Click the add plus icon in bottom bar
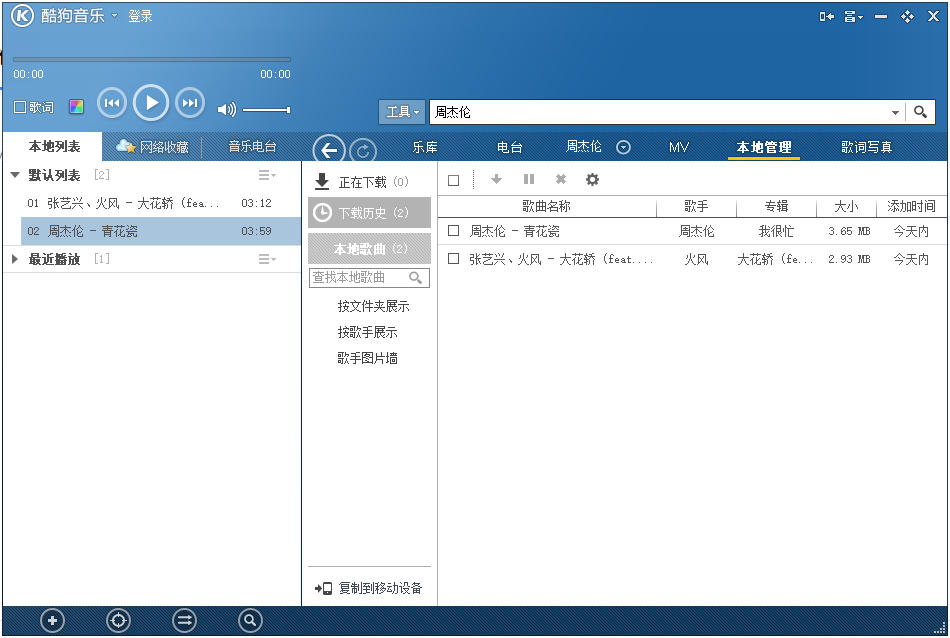The image size is (950, 638). tap(53, 620)
